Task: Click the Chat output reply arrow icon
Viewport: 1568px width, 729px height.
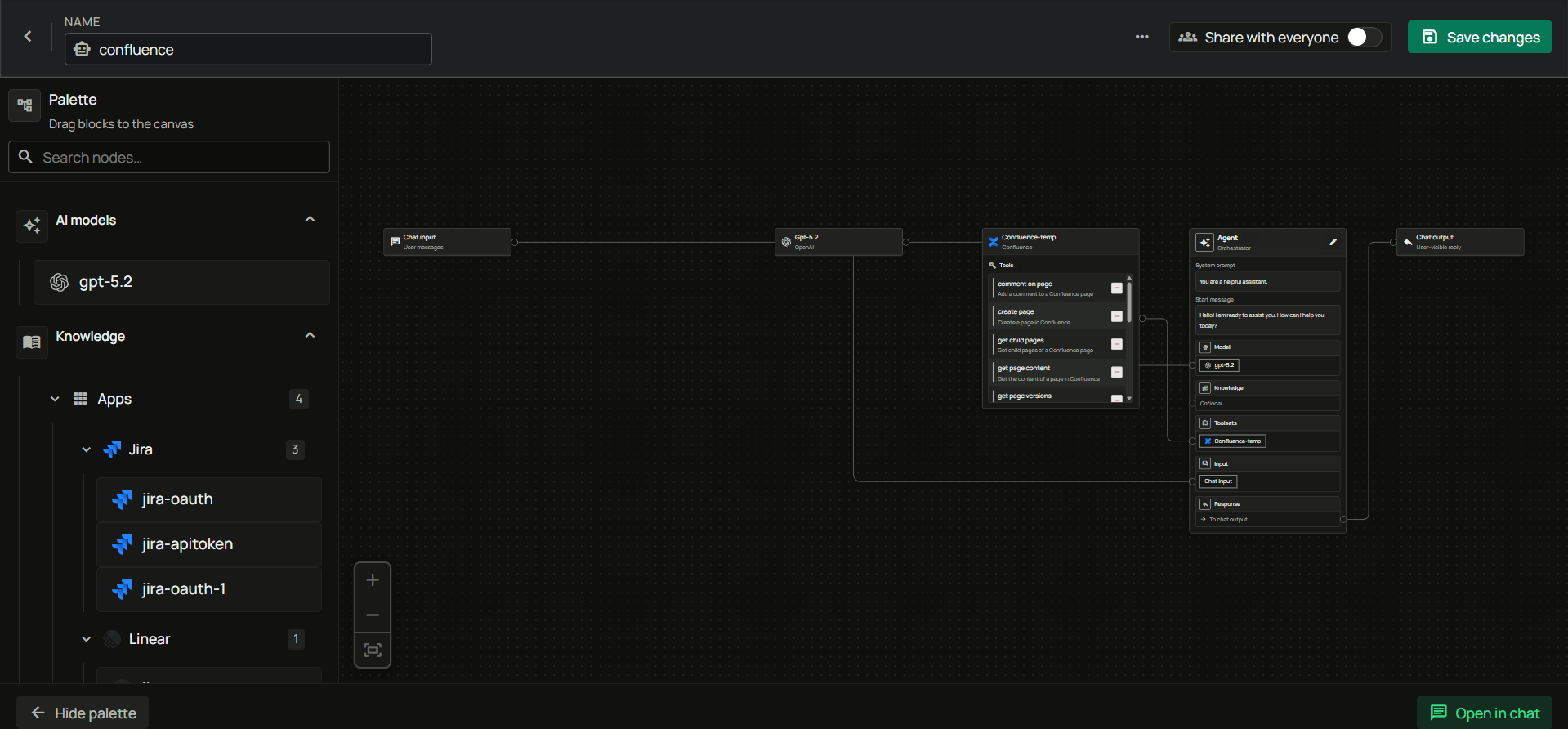Action: (x=1408, y=242)
